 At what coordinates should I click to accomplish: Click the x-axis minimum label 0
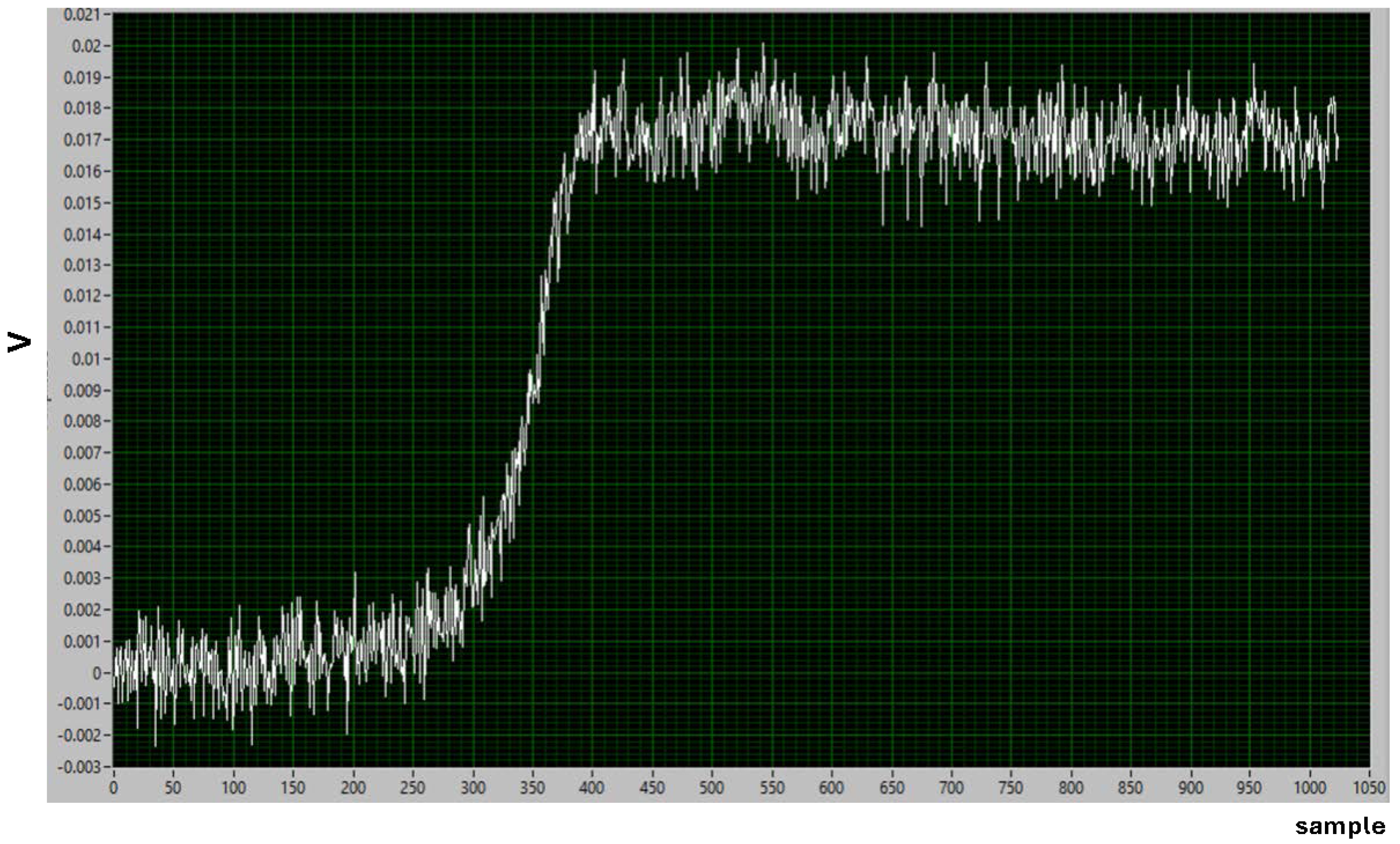[x=114, y=787]
